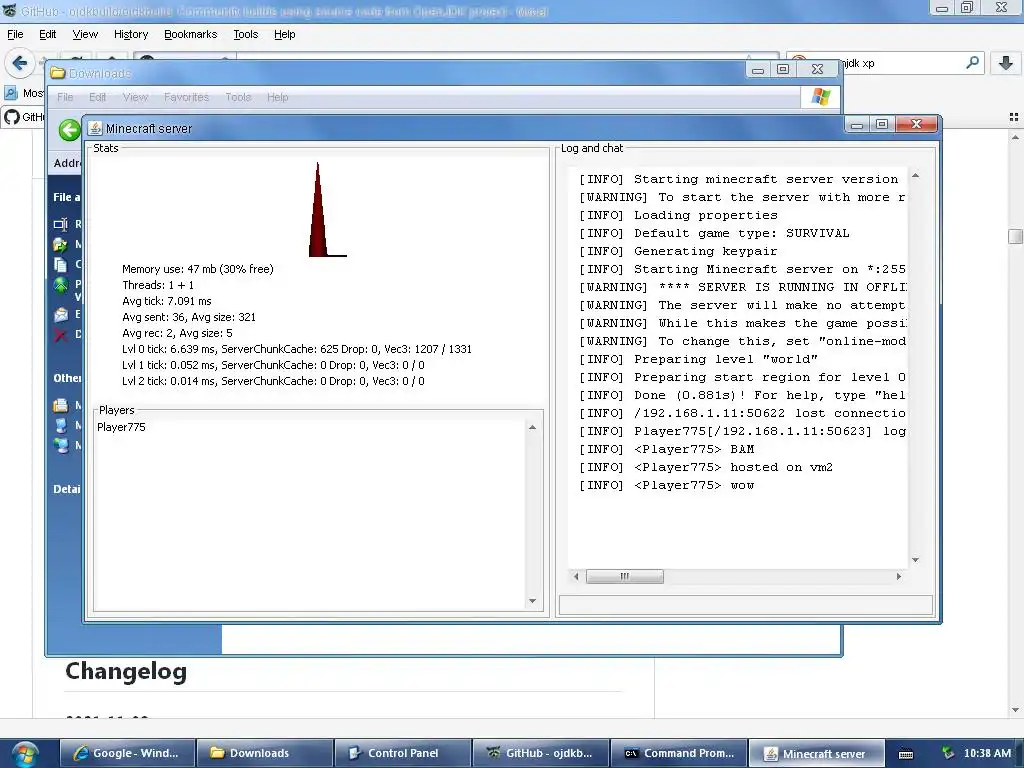Click the Firefox search box text
The height and width of the screenshot is (768, 1024).
858,63
